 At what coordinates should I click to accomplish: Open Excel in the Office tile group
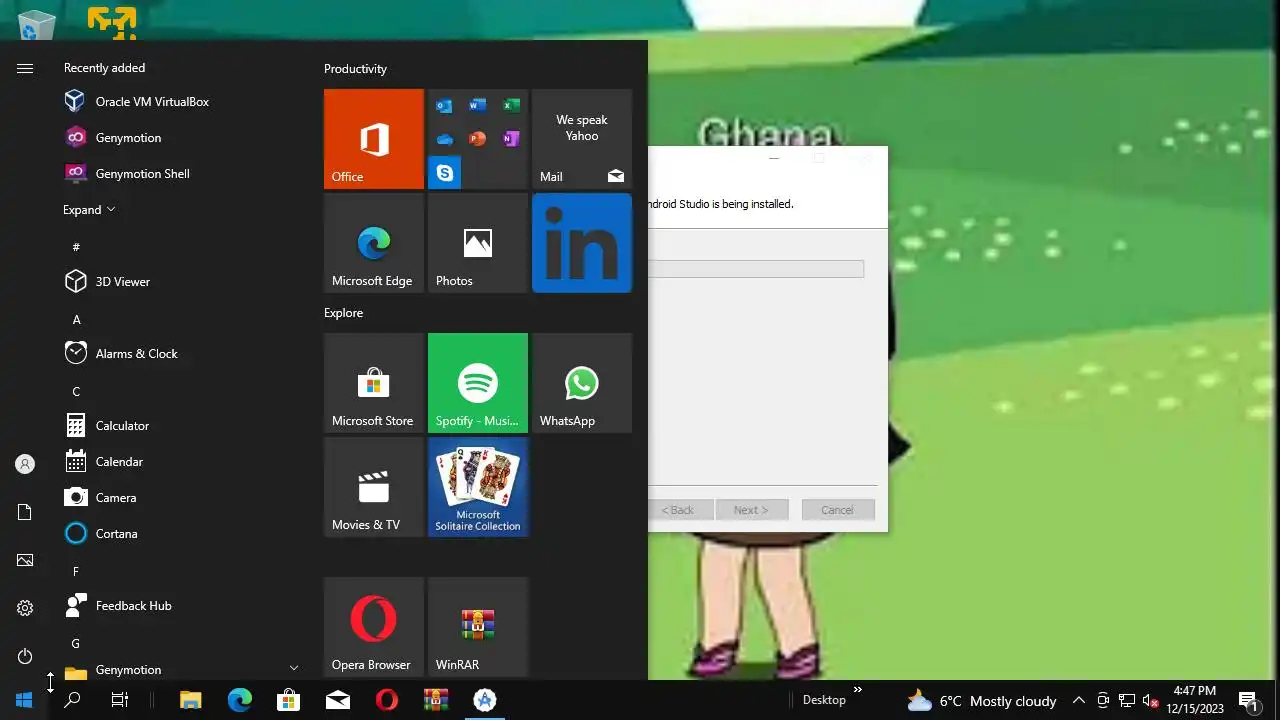511,106
